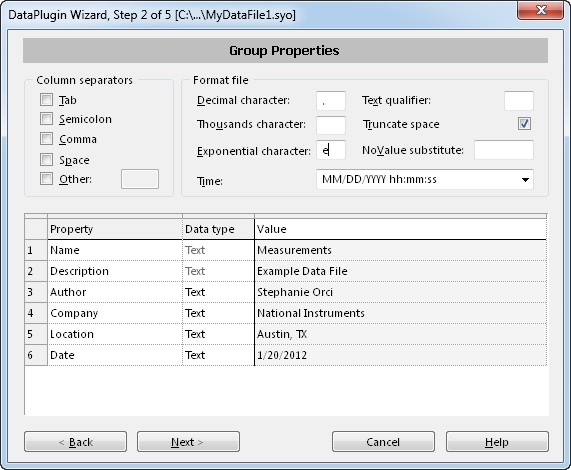The height and width of the screenshot is (470, 571).
Task: Click the Name property cell
Action: [115, 250]
